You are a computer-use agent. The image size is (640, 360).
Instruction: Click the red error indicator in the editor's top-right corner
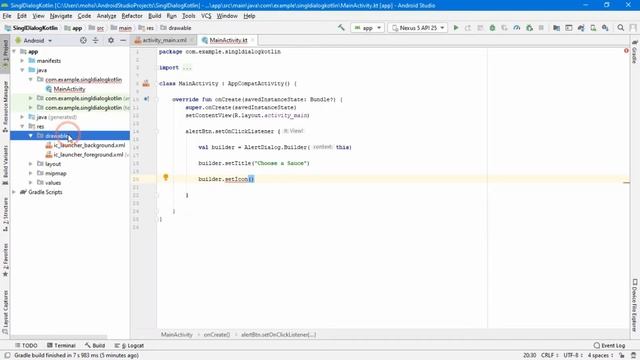pos(626,51)
